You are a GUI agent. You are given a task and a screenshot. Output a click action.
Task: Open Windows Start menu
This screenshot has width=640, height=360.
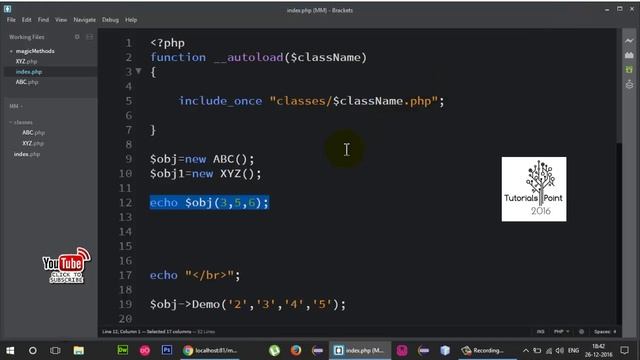coord(10,350)
